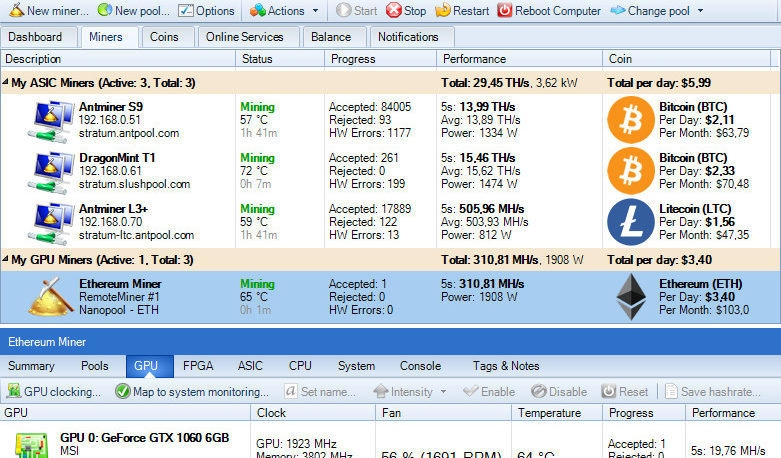
Task: Click the stratum.antpool.com pool text
Action: [x=129, y=133]
